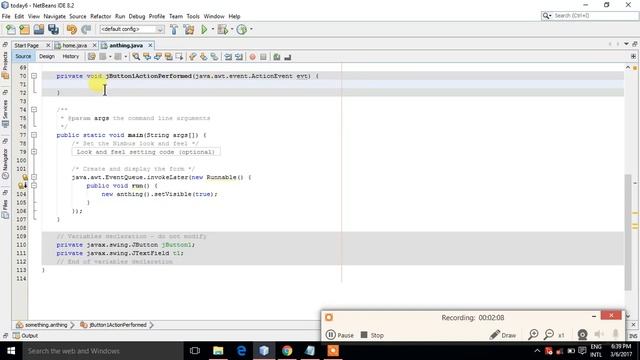Click the Redo toolbar icon
Screen dimensions: 640x360
coord(86,29)
